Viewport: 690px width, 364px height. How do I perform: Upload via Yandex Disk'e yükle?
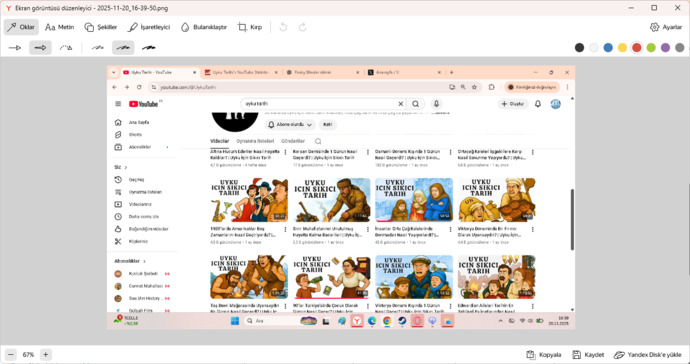click(x=648, y=355)
